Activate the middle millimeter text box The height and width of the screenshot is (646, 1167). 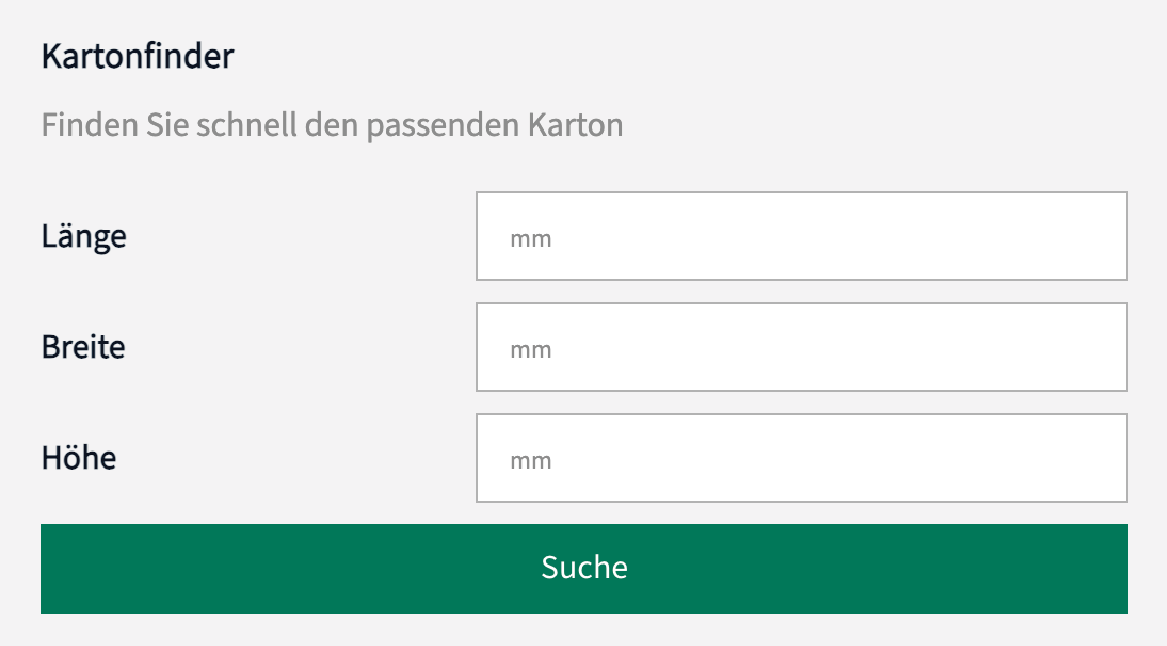tap(801, 347)
